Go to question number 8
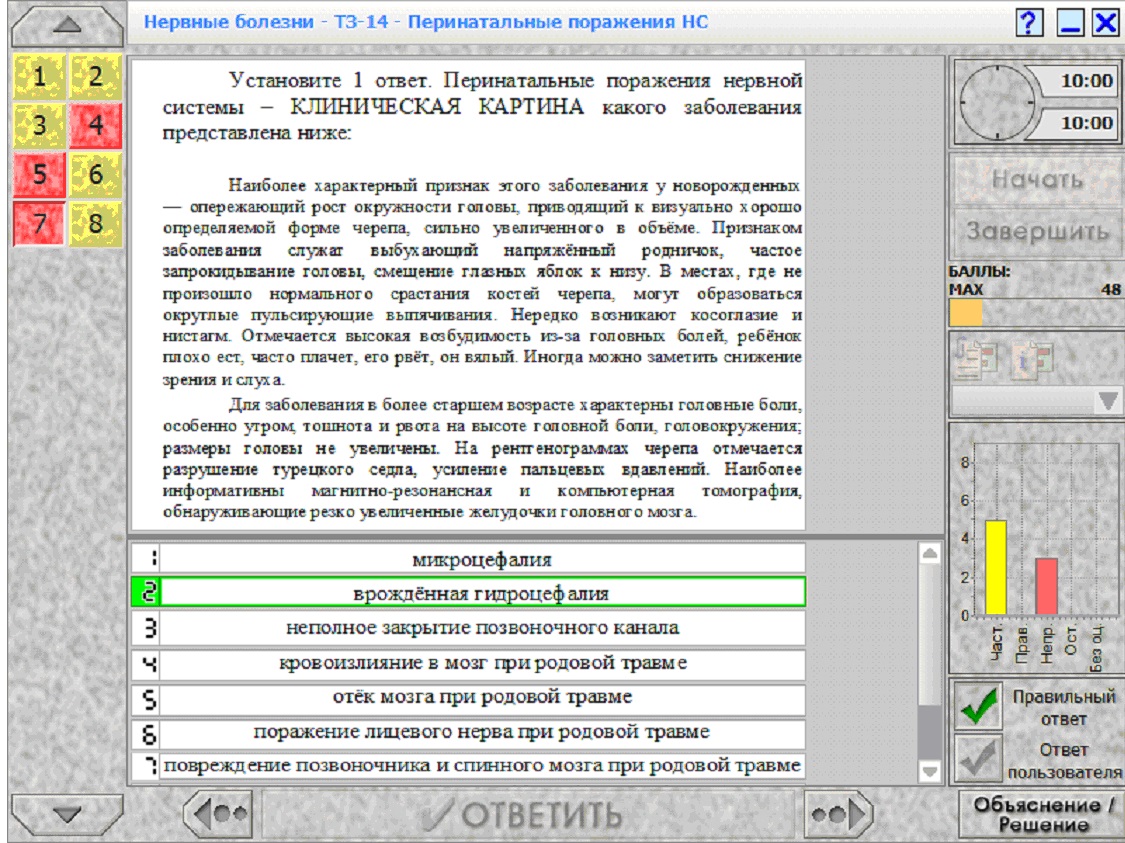The height and width of the screenshot is (843, 1125). point(96,224)
